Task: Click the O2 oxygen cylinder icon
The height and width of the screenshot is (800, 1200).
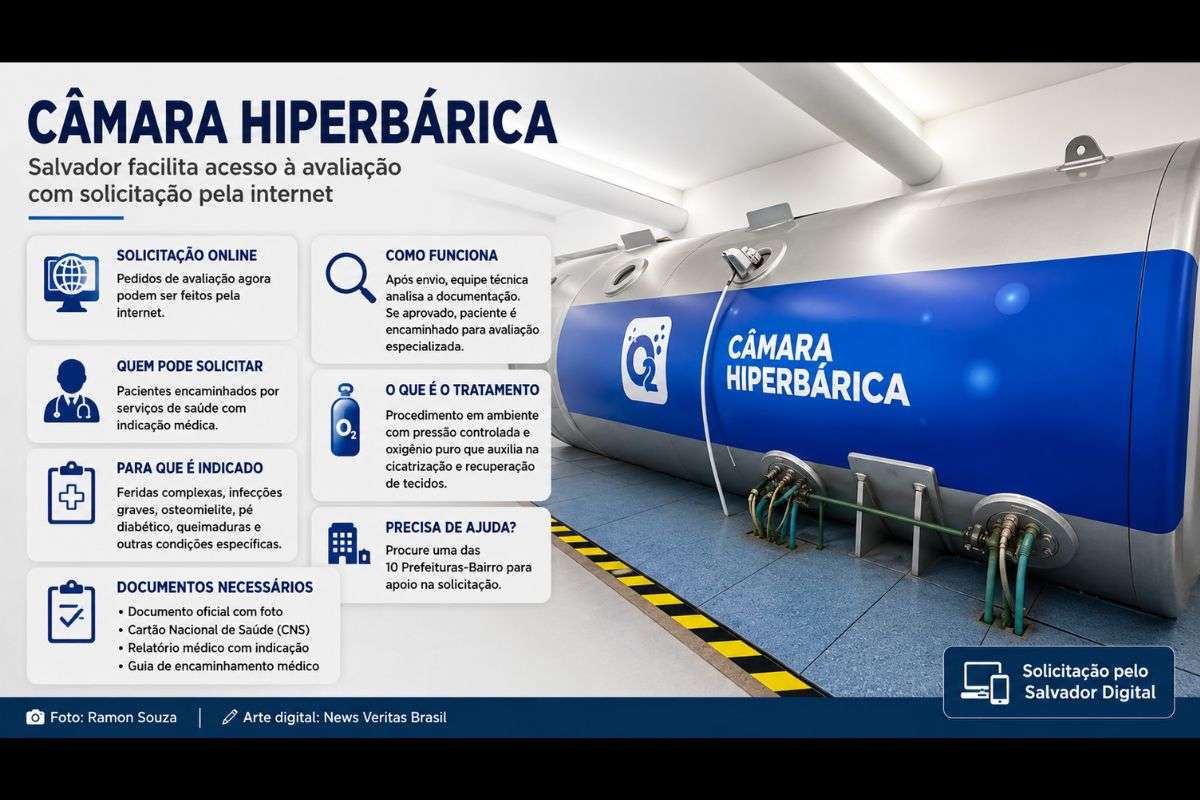Action: pyautogui.click(x=346, y=419)
